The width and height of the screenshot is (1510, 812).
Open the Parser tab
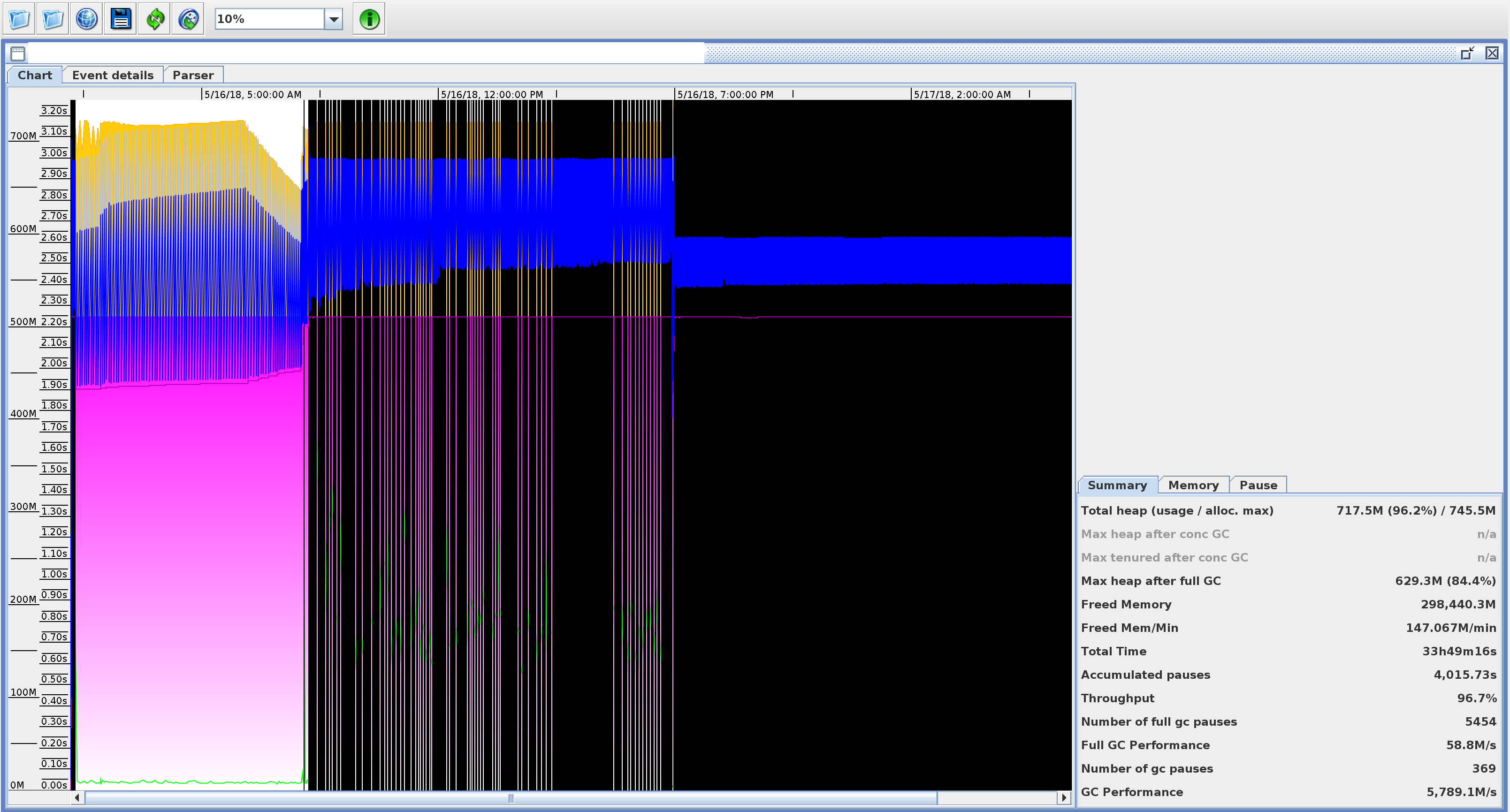point(193,75)
